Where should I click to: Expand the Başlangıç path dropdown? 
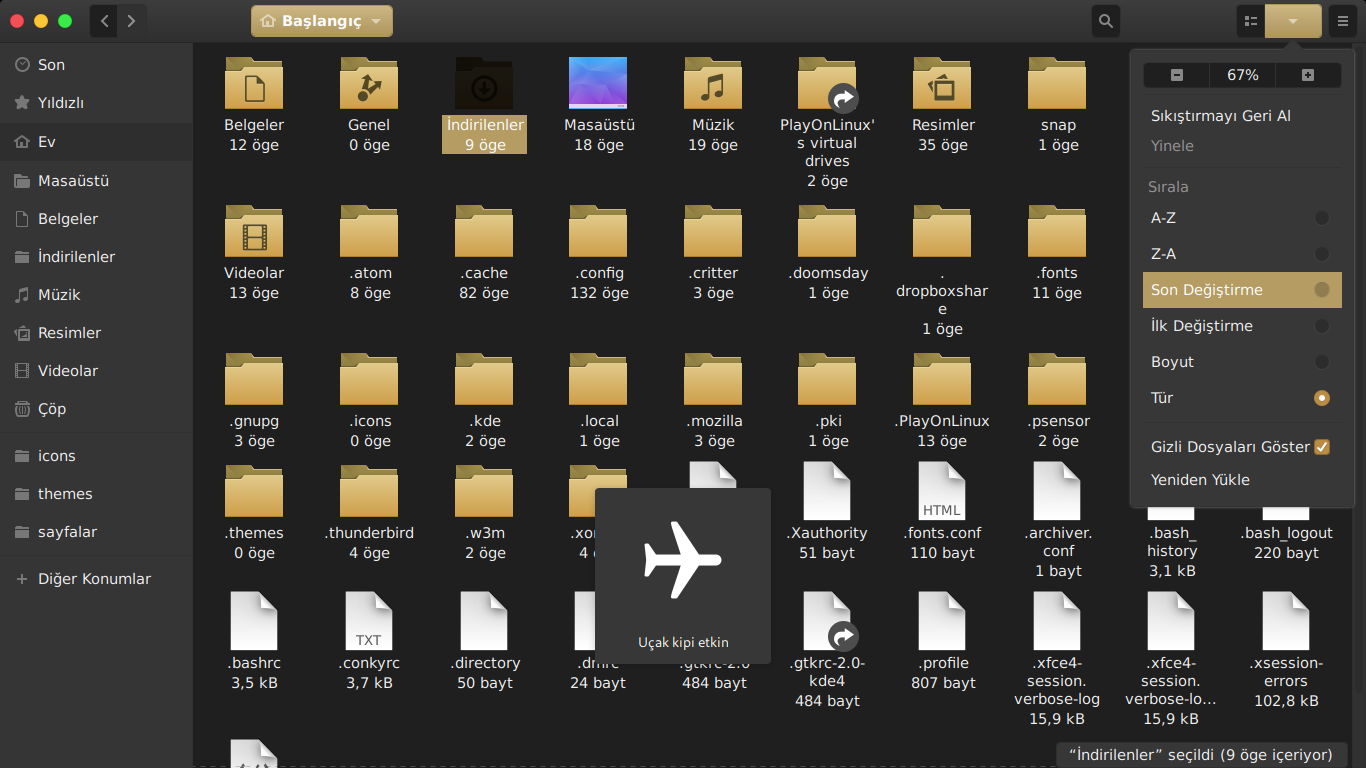click(x=321, y=21)
